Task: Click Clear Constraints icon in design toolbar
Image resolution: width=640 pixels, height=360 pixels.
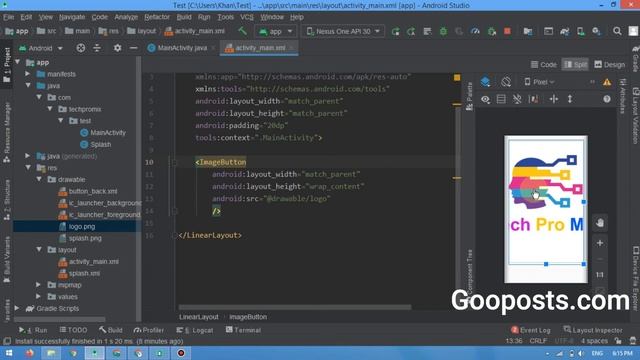Action: (517, 99)
